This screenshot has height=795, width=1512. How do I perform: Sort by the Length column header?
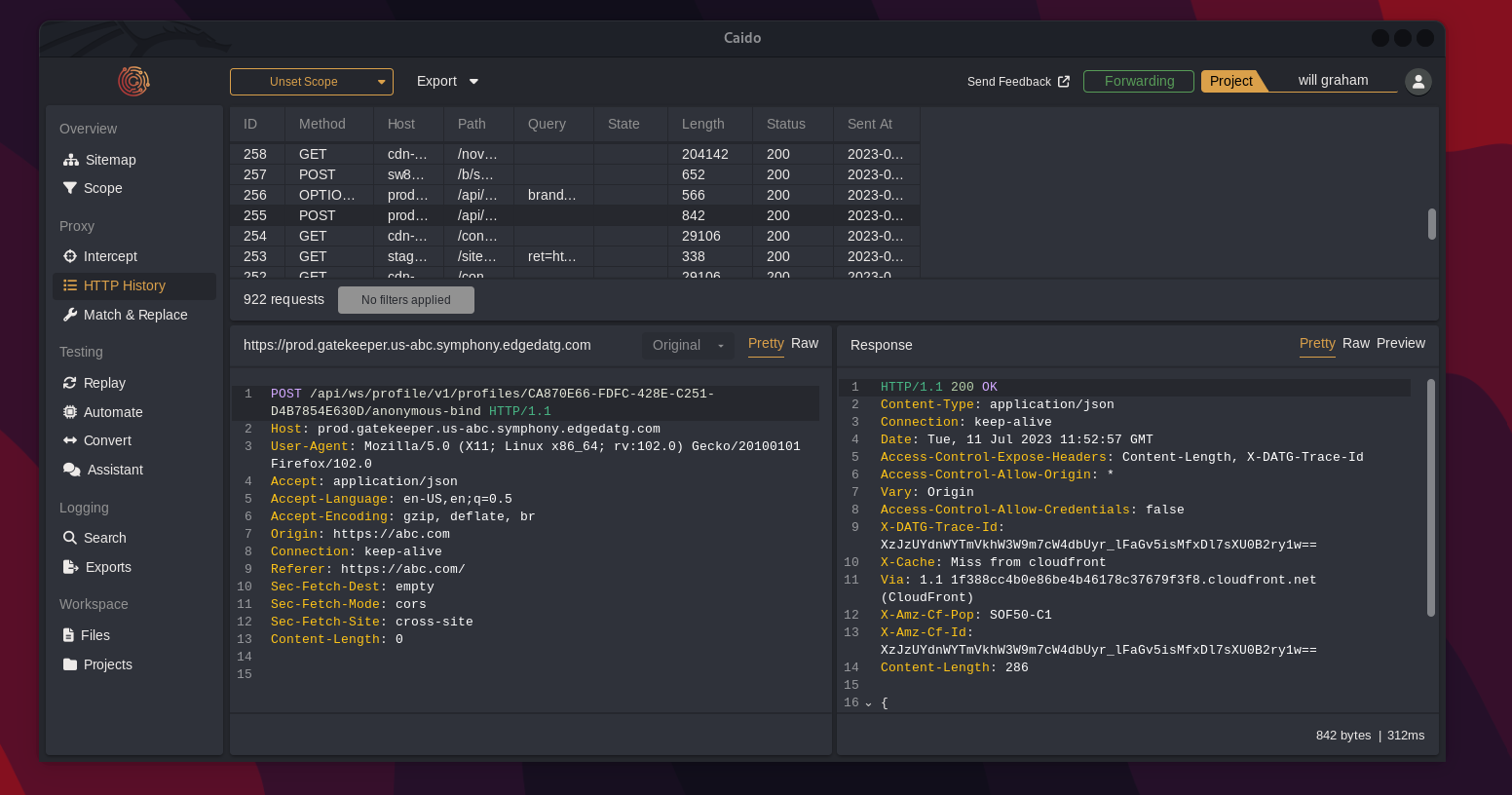[x=709, y=124]
